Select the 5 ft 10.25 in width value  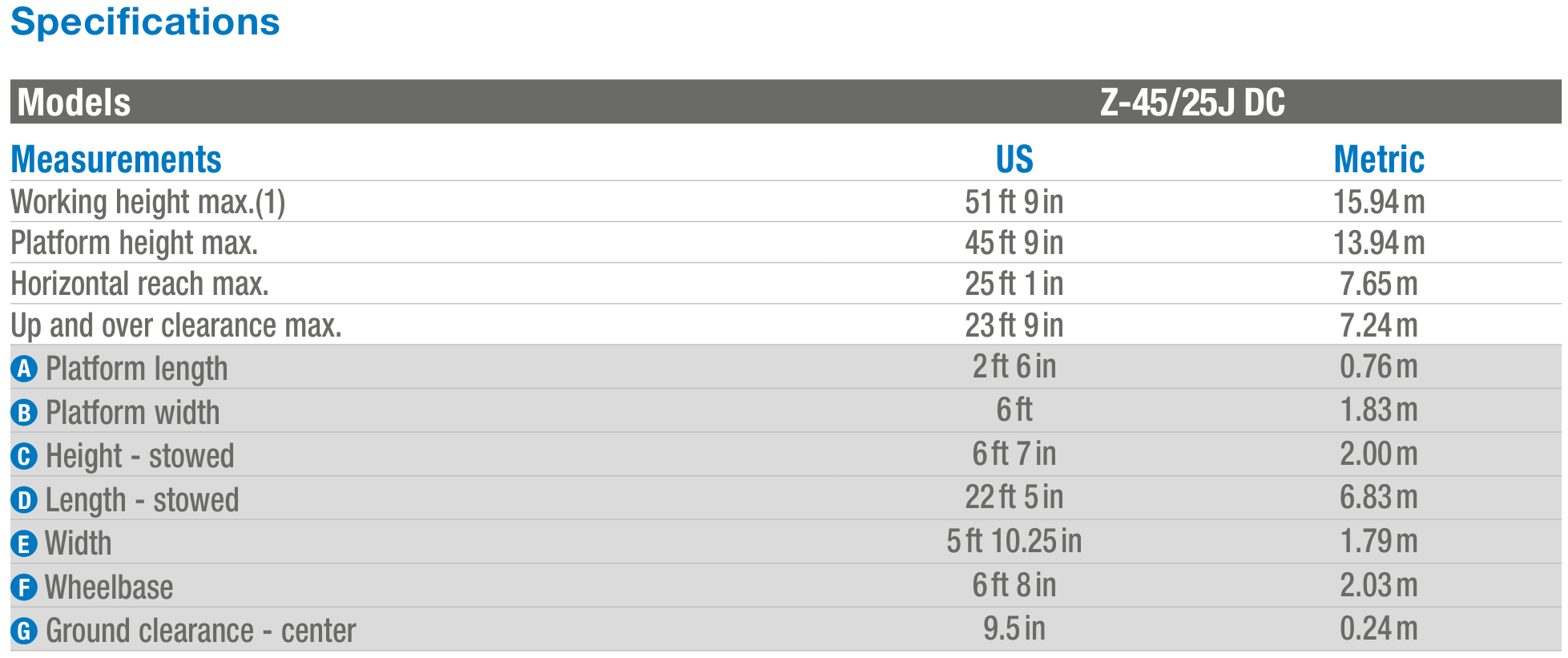point(1014,542)
